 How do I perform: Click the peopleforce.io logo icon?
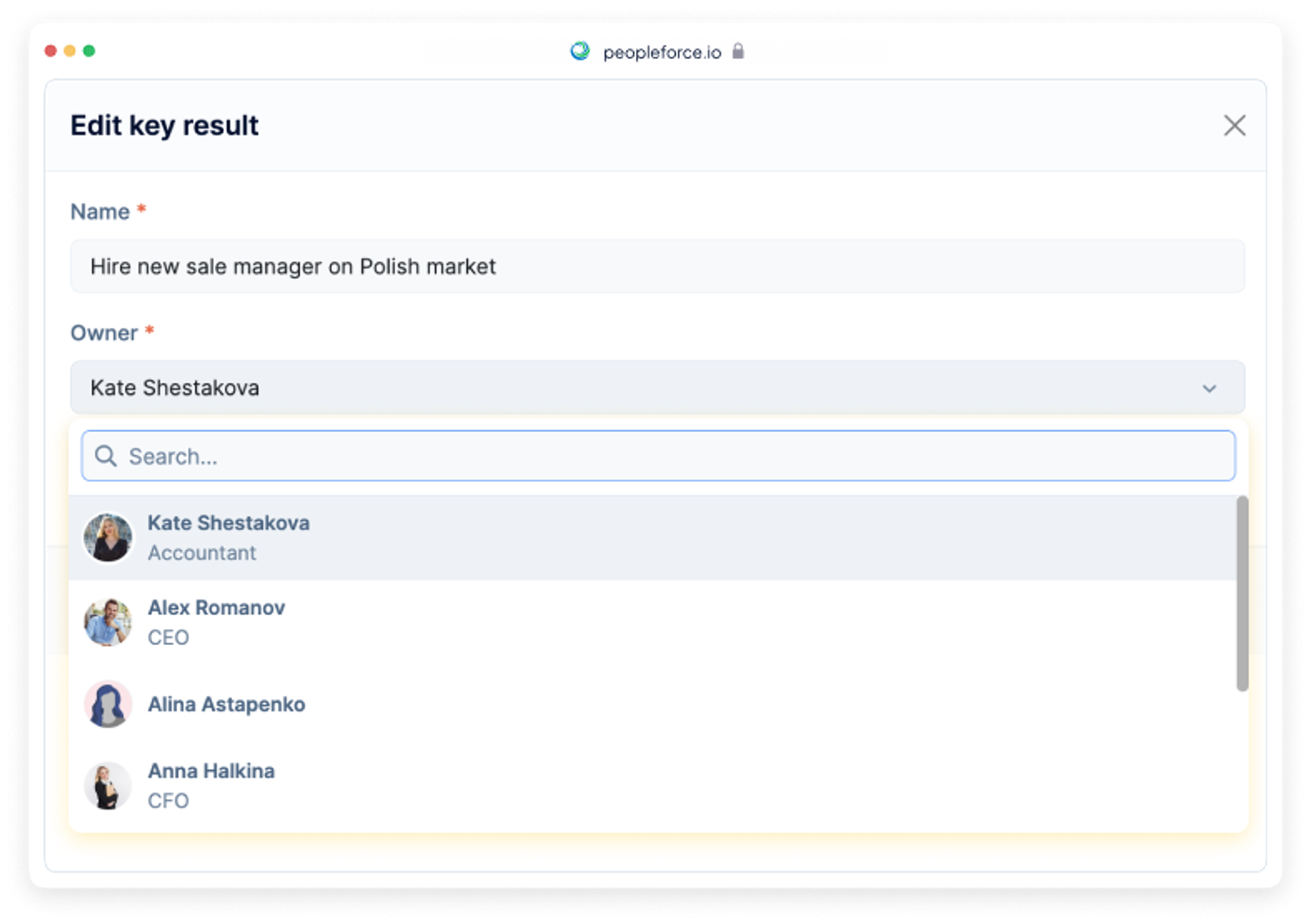coord(580,51)
